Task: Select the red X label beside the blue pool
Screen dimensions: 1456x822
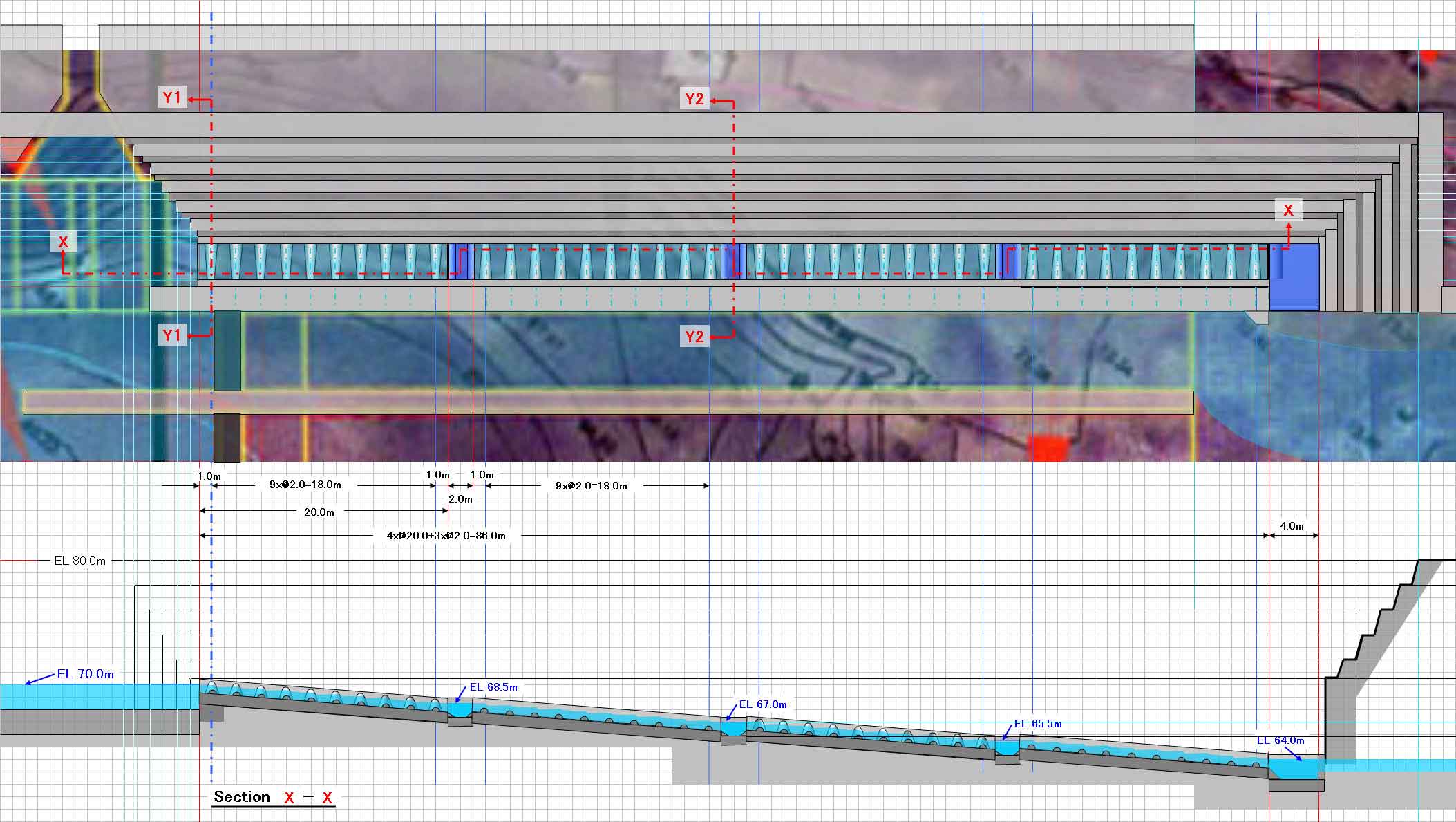Action: pos(1288,210)
